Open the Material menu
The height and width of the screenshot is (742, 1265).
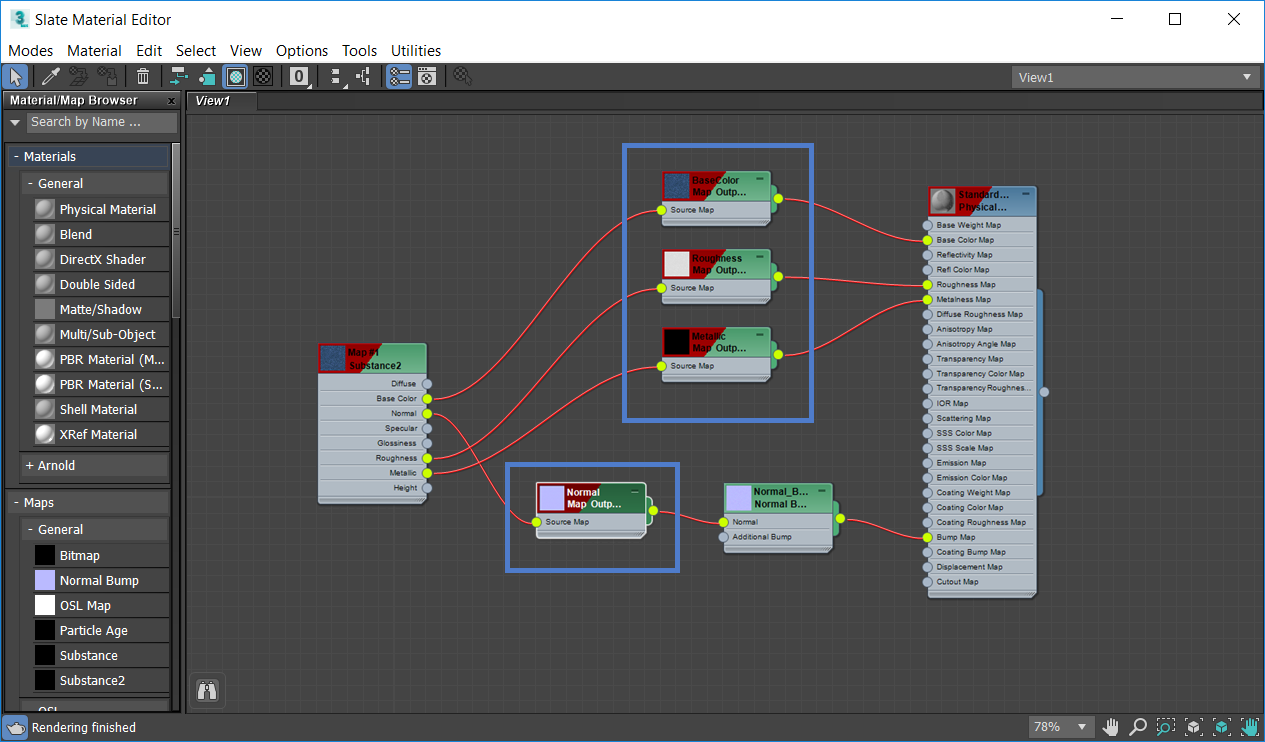[x=94, y=50]
